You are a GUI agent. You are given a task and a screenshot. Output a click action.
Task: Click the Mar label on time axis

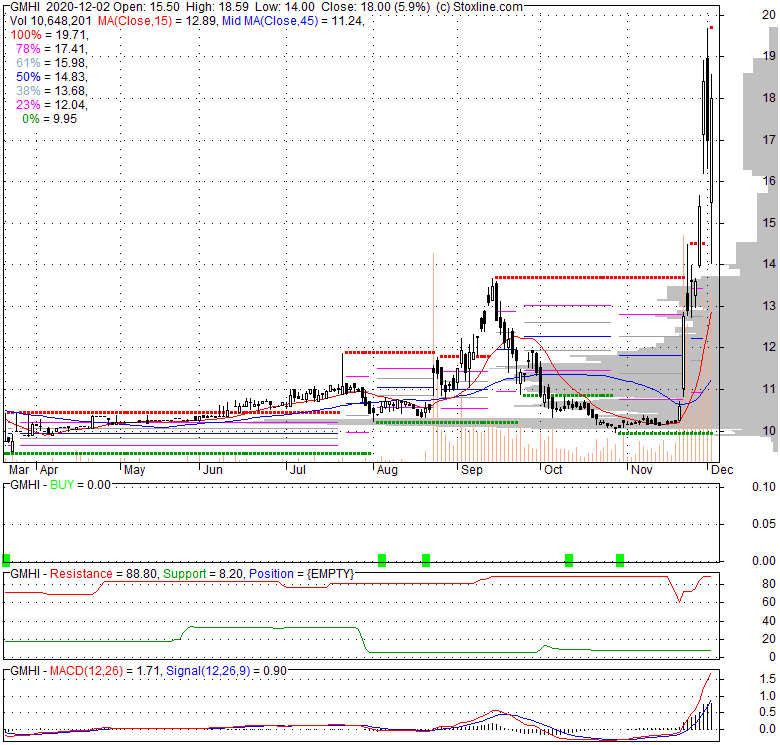coord(19,470)
